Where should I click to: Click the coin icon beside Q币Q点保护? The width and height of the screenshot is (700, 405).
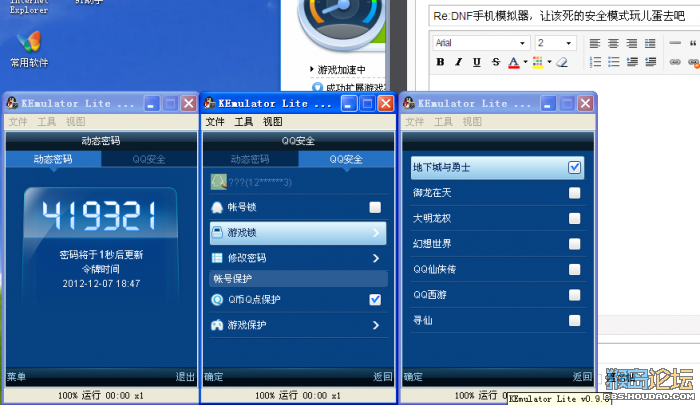click(217, 300)
